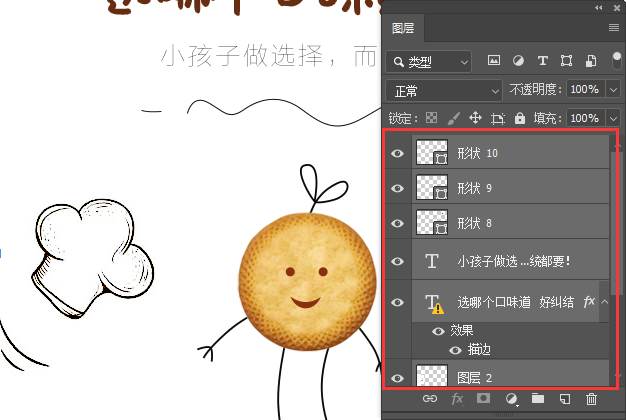
Task: Filter layers by text type
Action: [x=542, y=61]
